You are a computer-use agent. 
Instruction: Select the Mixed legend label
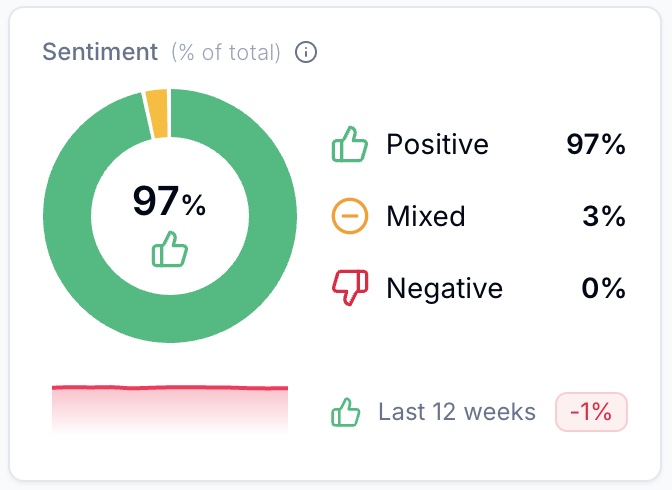click(425, 216)
